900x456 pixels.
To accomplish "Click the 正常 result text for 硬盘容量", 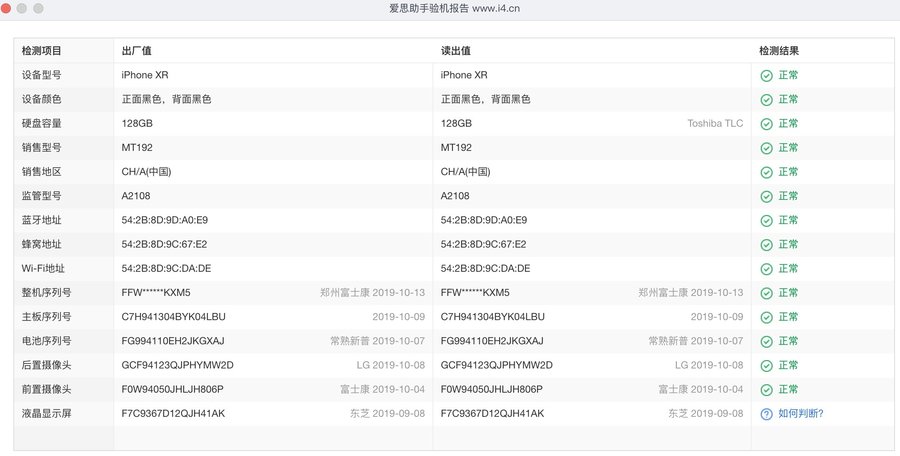I will point(788,123).
